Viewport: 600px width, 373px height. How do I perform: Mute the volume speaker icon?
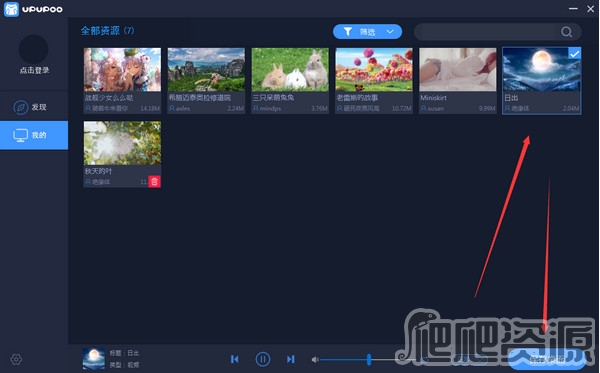click(315, 360)
